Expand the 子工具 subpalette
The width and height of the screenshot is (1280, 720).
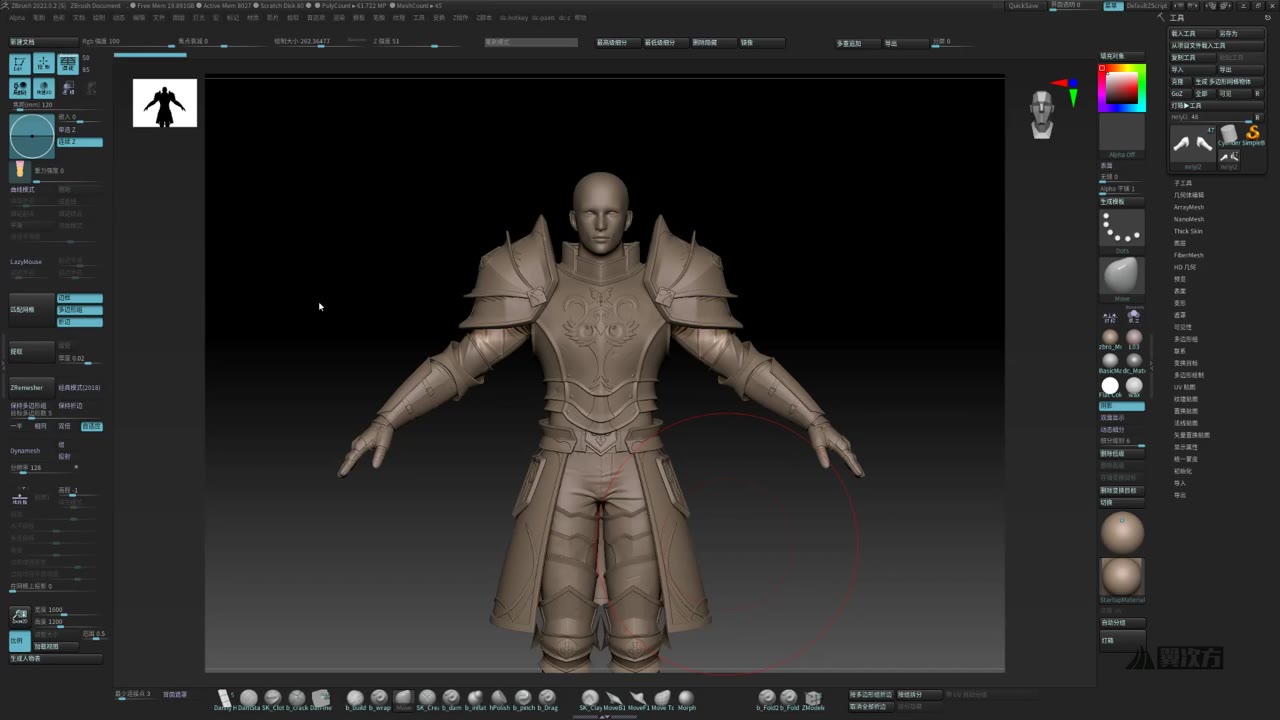(x=1183, y=183)
